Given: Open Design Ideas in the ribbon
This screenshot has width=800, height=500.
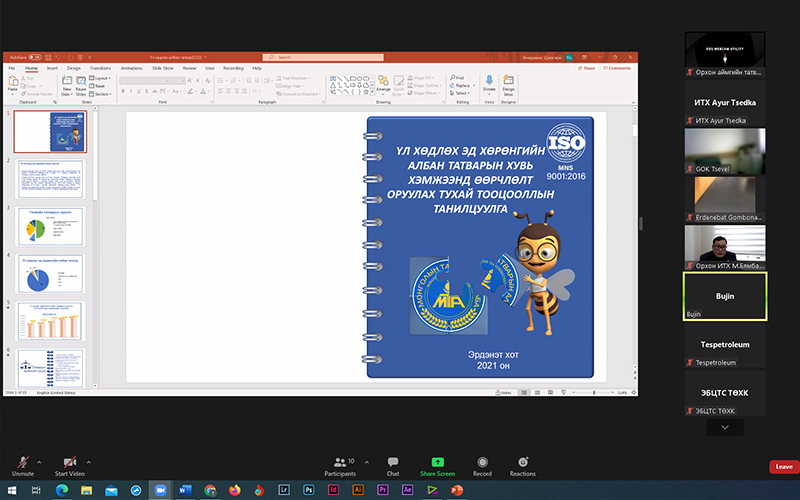Looking at the screenshot, I should (508, 85).
